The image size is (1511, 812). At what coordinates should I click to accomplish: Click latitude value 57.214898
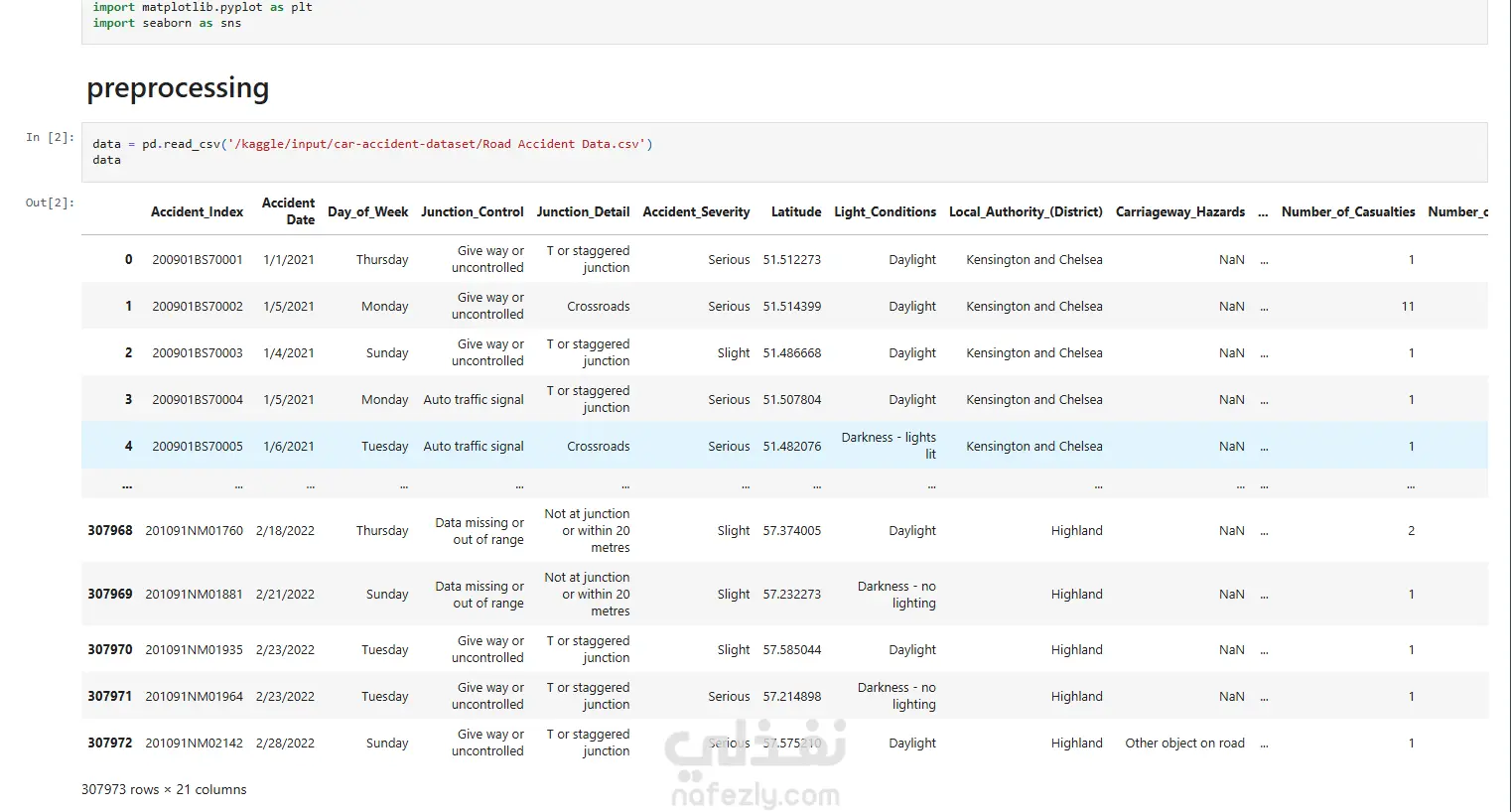click(792, 696)
